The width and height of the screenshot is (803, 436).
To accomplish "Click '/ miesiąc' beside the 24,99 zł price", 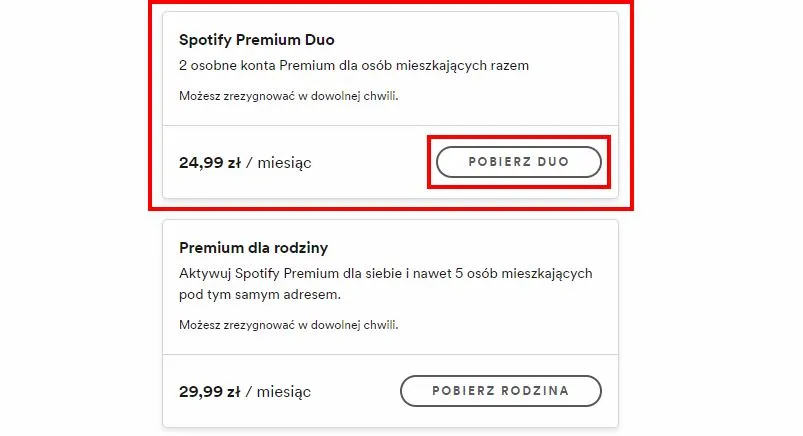I will [277, 162].
